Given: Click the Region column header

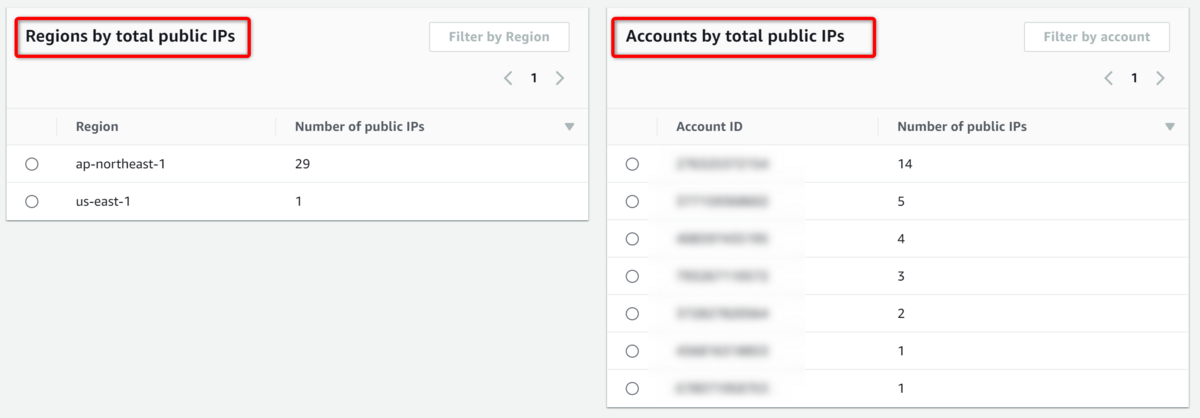Looking at the screenshot, I should [97, 127].
